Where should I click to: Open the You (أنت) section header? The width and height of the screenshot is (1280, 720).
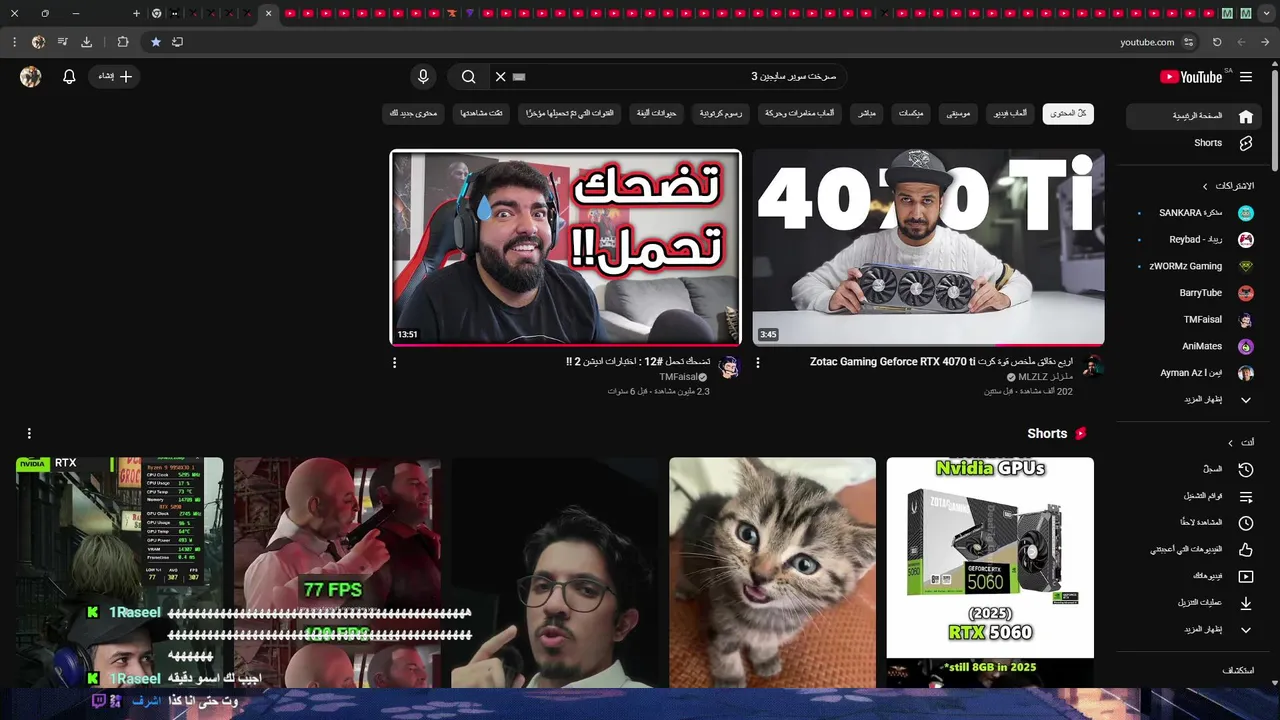1241,443
